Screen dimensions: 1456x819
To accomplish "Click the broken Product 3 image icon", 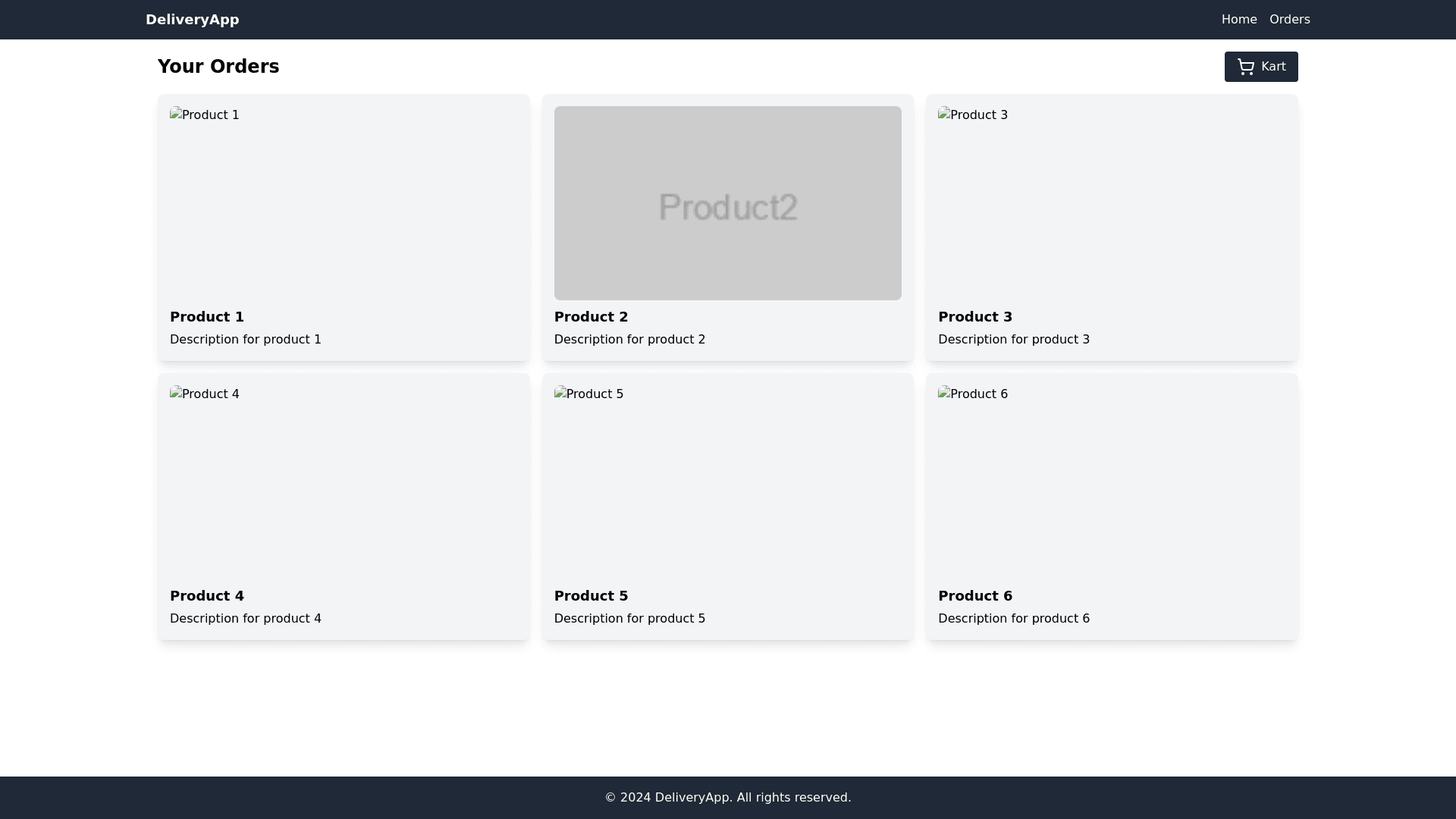I will (944, 115).
